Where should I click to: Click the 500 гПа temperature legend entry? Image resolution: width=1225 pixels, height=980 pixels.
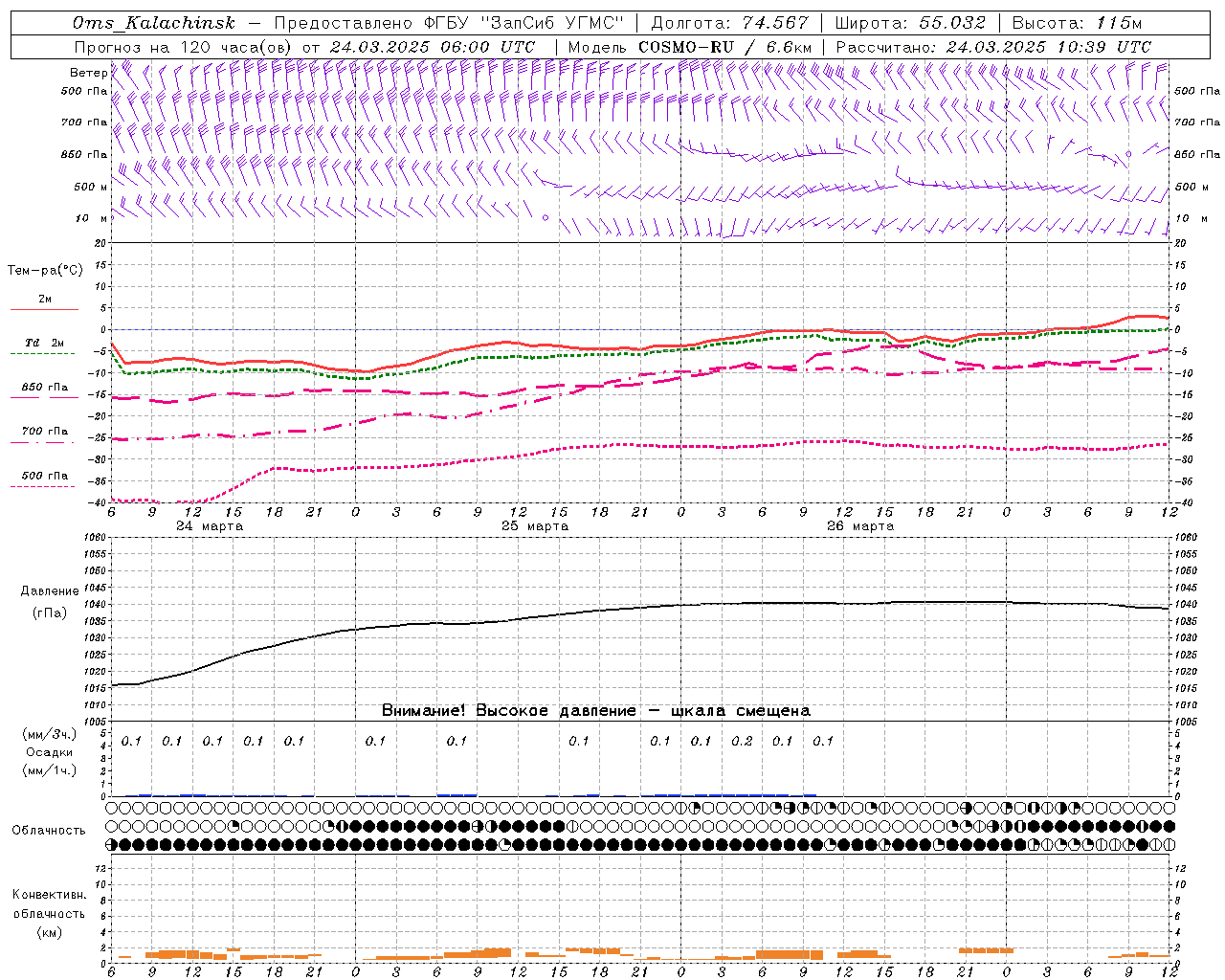tap(44, 476)
